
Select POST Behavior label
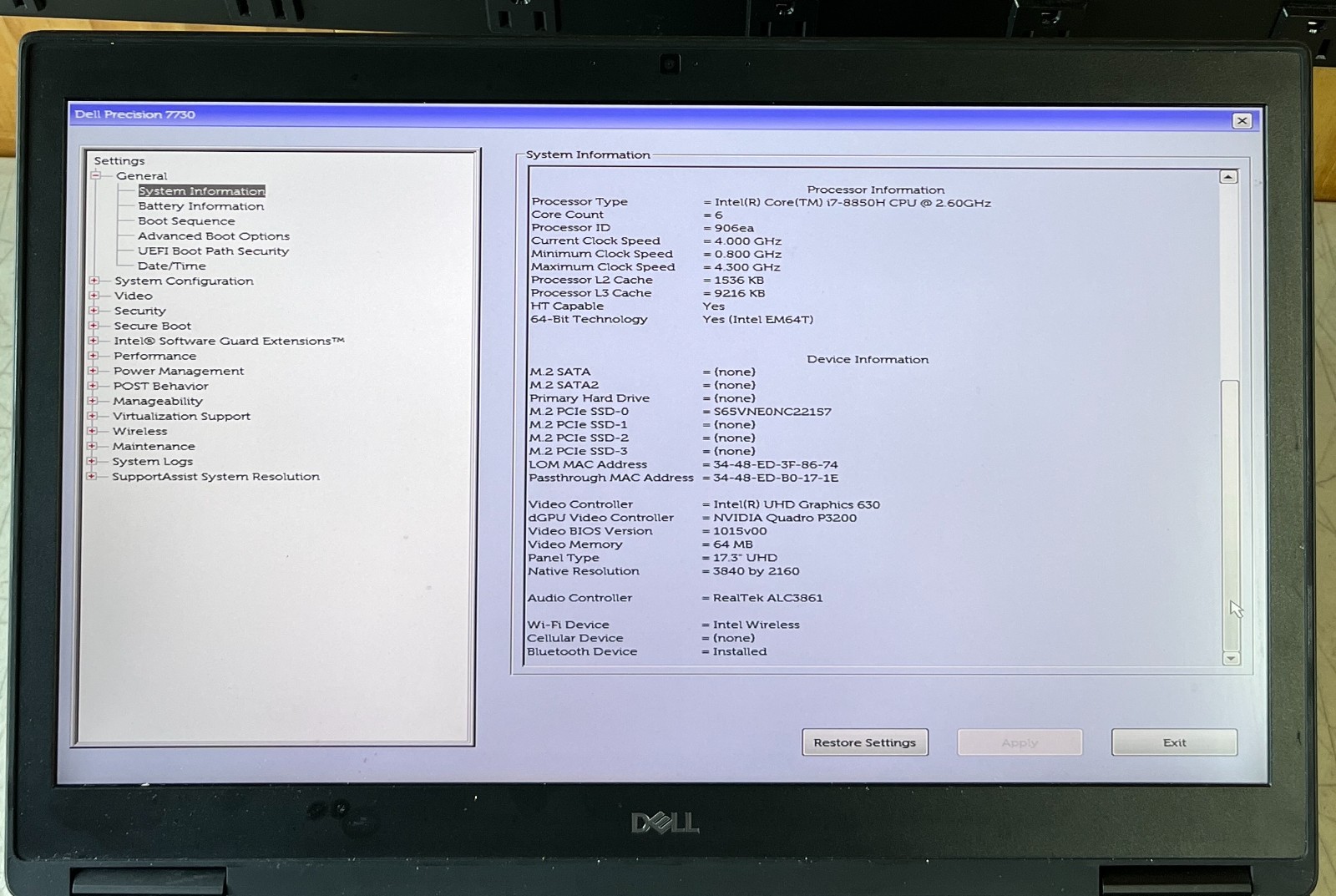[x=160, y=387]
